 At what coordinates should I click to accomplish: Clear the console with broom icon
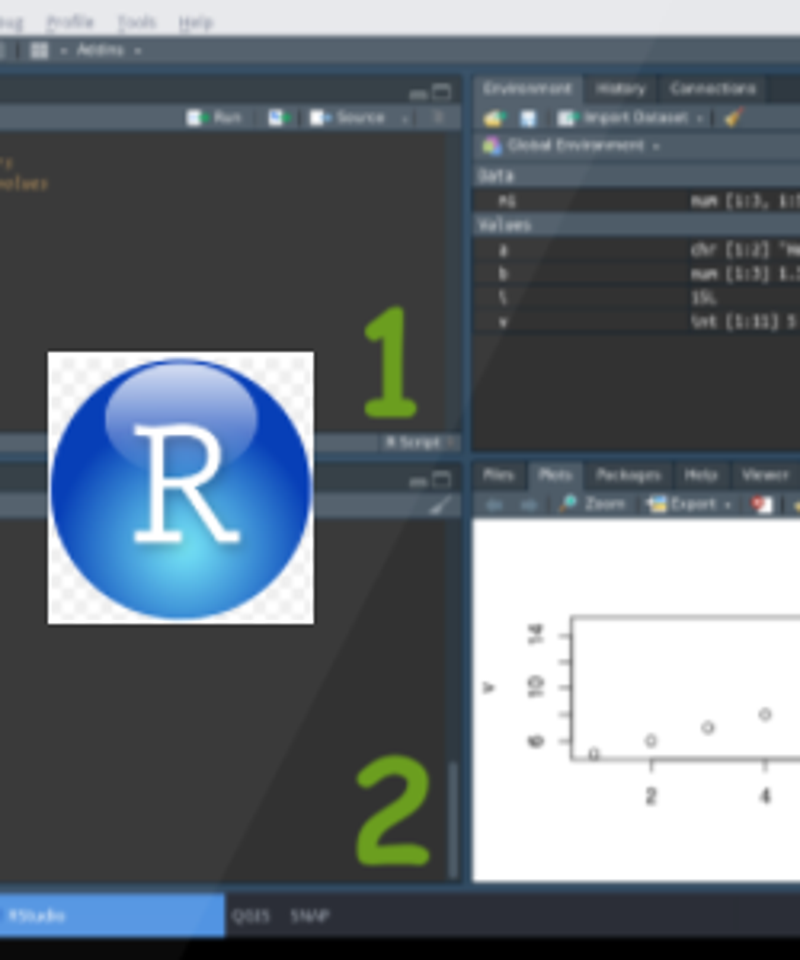[440, 505]
